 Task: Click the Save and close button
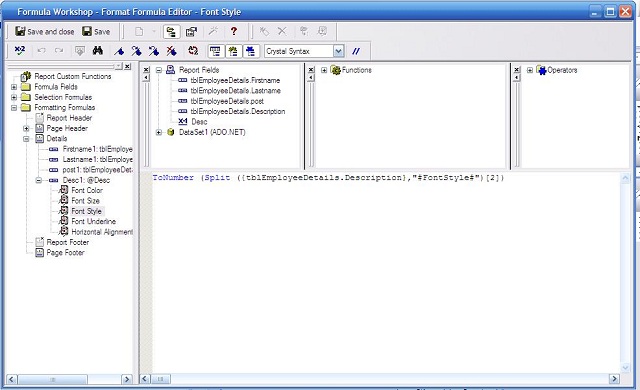click(x=44, y=31)
